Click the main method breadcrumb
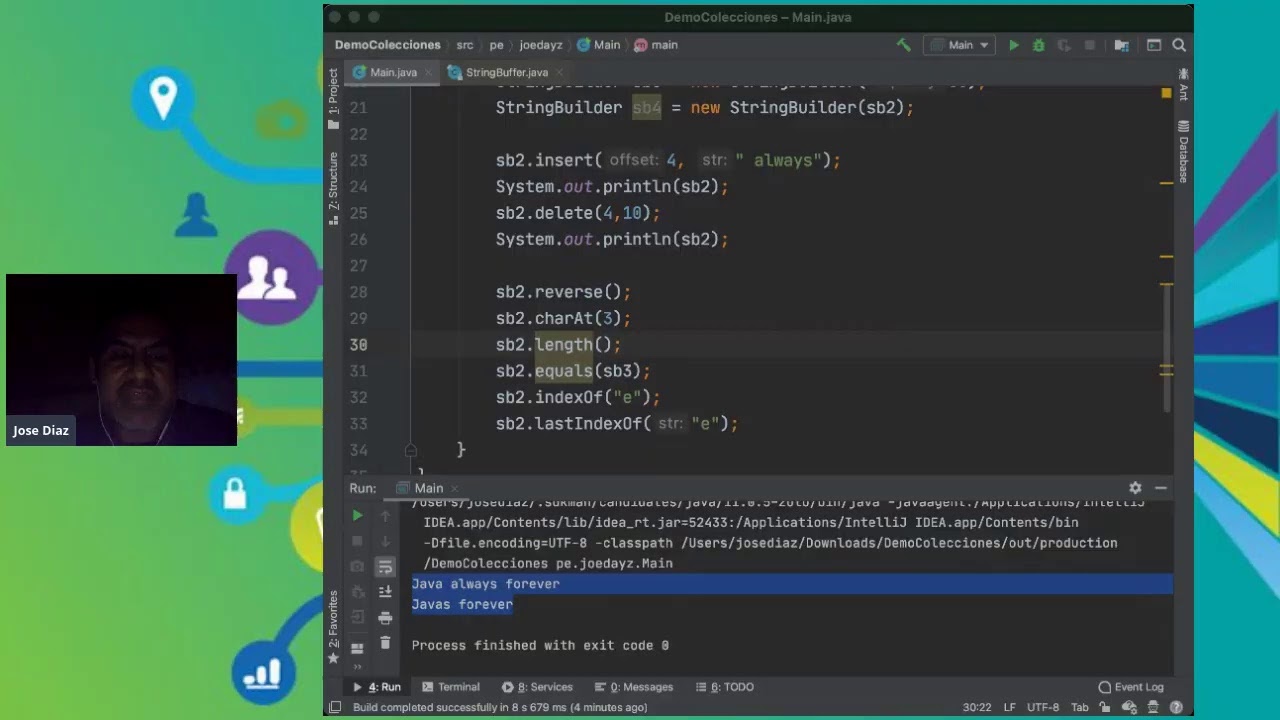 pyautogui.click(x=656, y=45)
